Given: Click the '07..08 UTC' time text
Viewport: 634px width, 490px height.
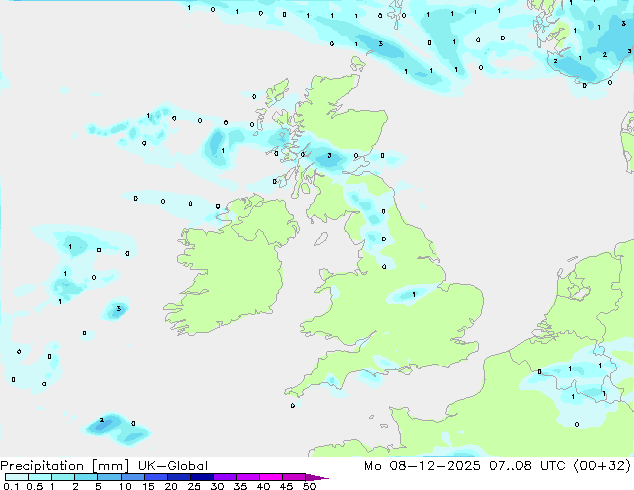Looking at the screenshot, I should tap(528, 466).
